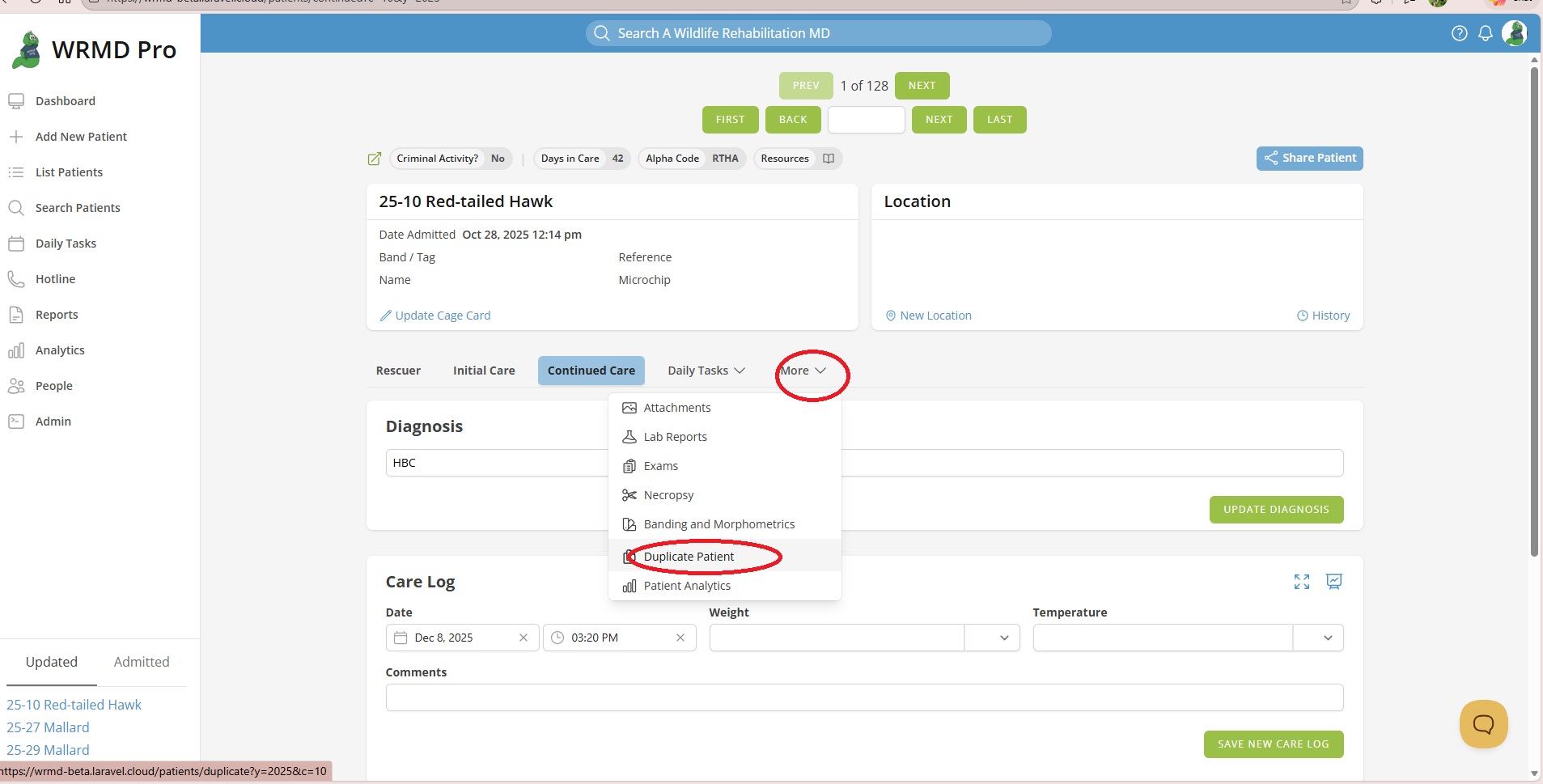Click the edit patient icon beside Criminal Activity
The width and height of the screenshot is (1543, 784).
point(374,159)
